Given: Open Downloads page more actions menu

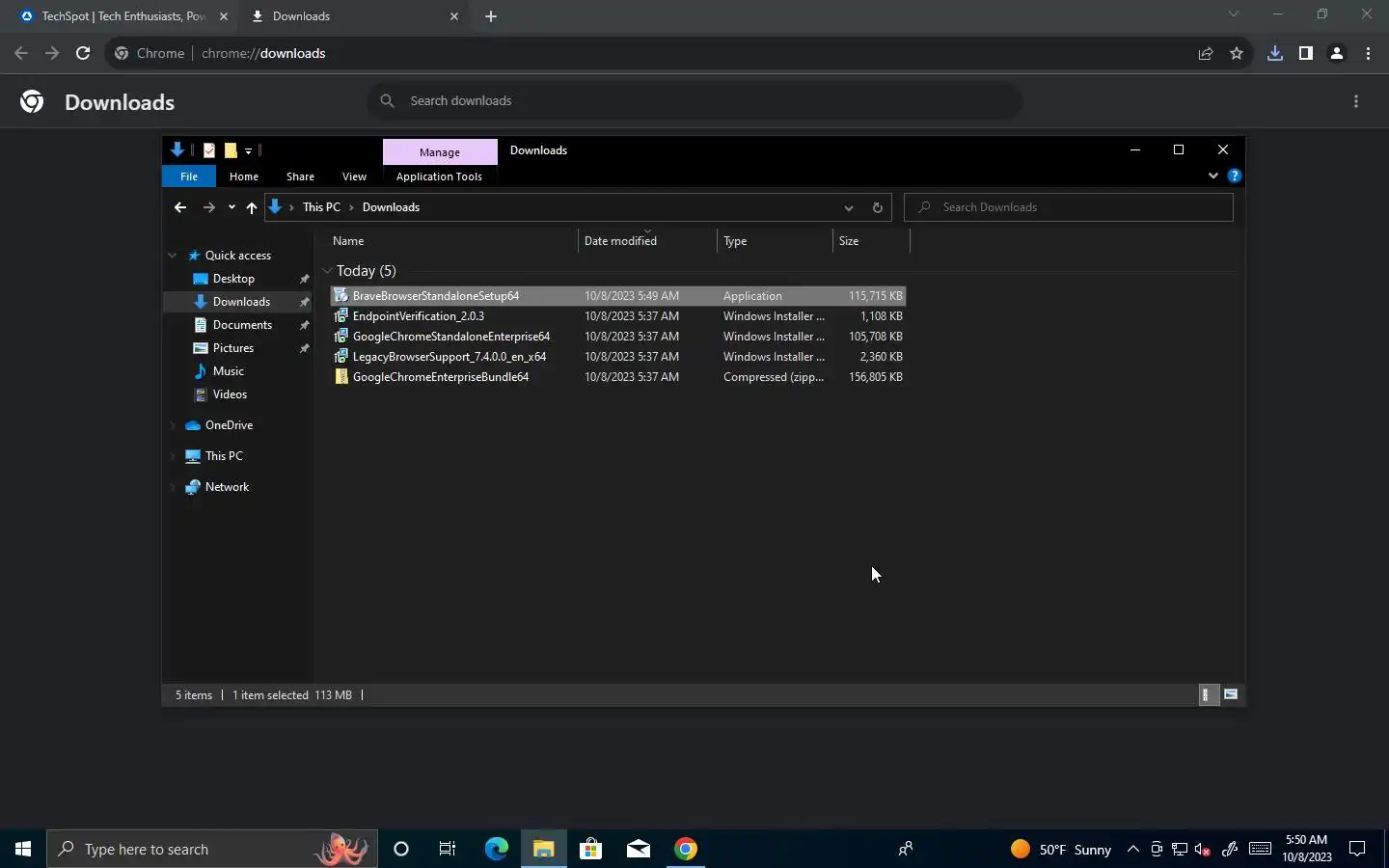Looking at the screenshot, I should tap(1356, 101).
